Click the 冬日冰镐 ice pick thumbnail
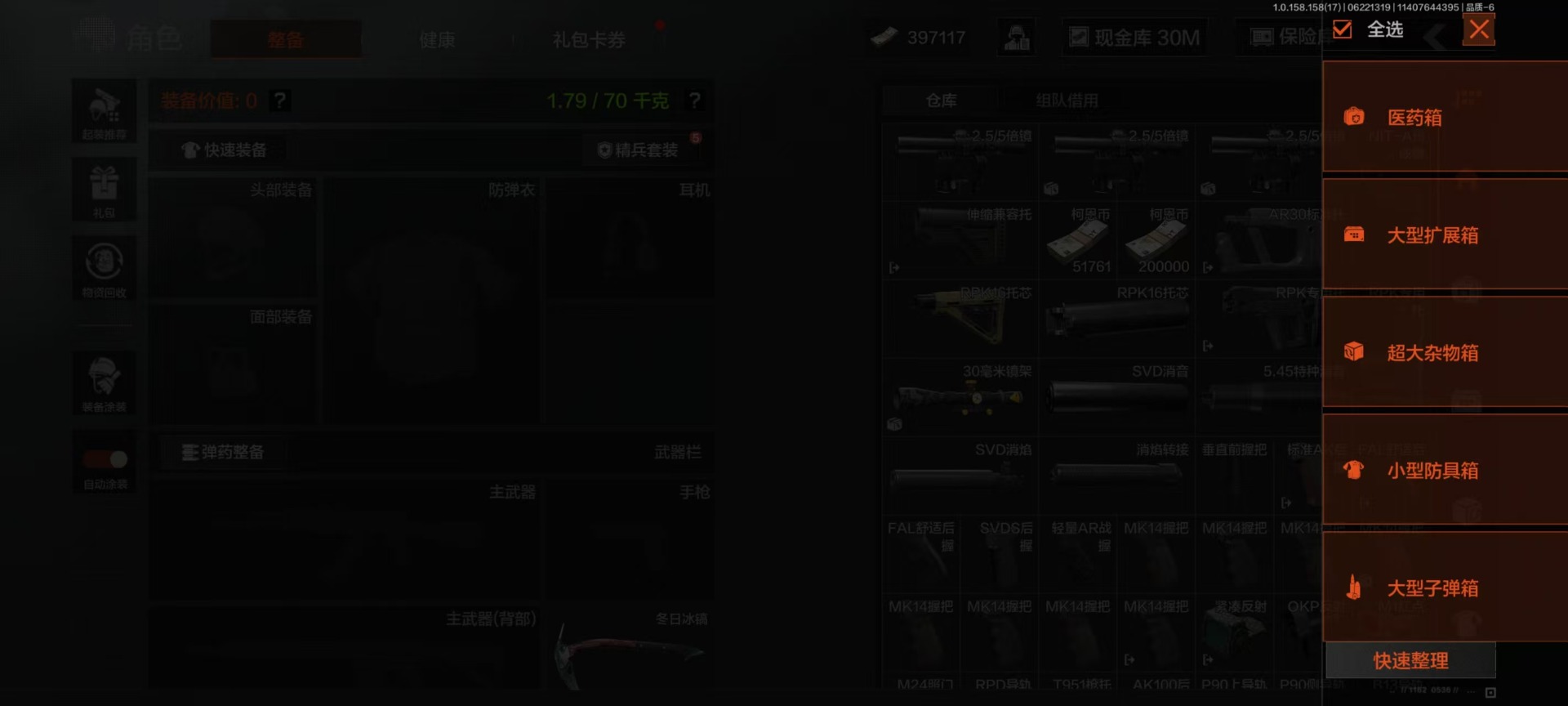Image resolution: width=1568 pixels, height=706 pixels. point(627,650)
